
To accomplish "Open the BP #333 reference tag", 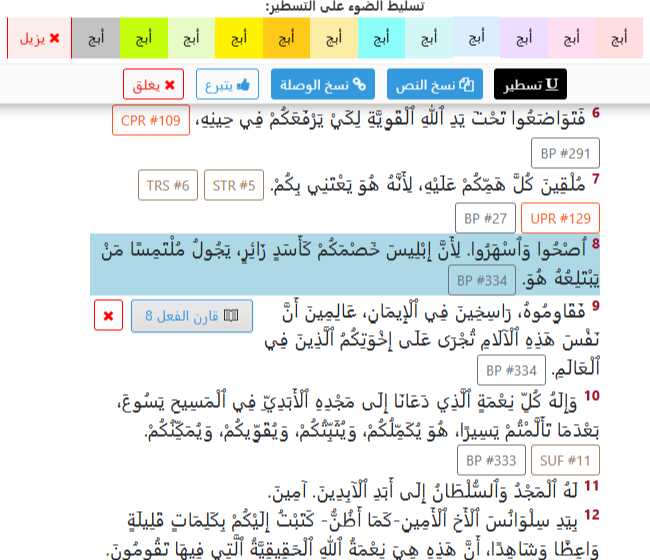I will tap(491, 460).
